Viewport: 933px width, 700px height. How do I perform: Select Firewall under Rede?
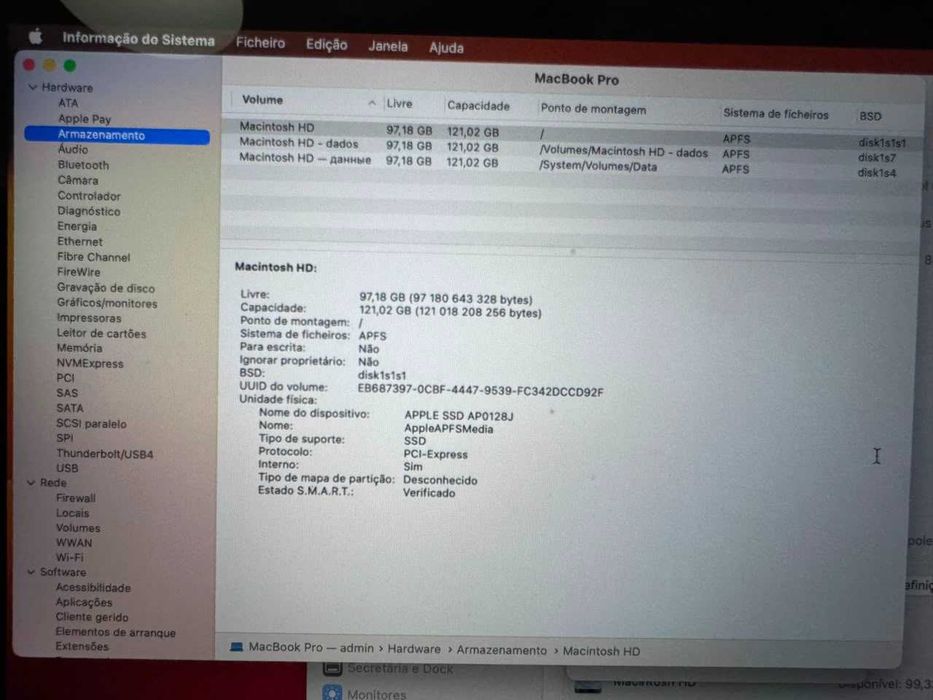pos(76,498)
